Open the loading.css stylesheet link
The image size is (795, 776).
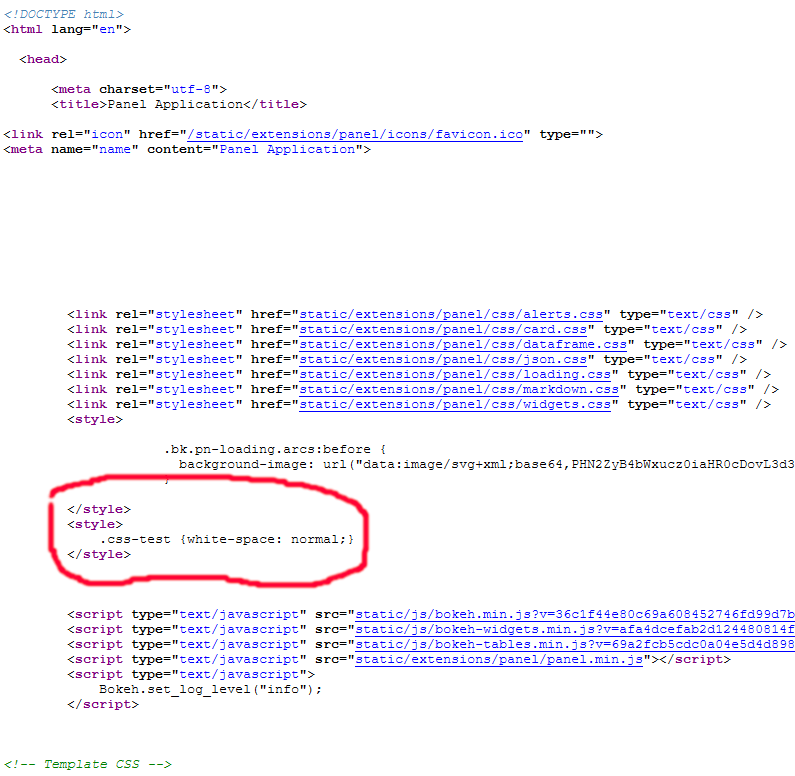(455, 375)
